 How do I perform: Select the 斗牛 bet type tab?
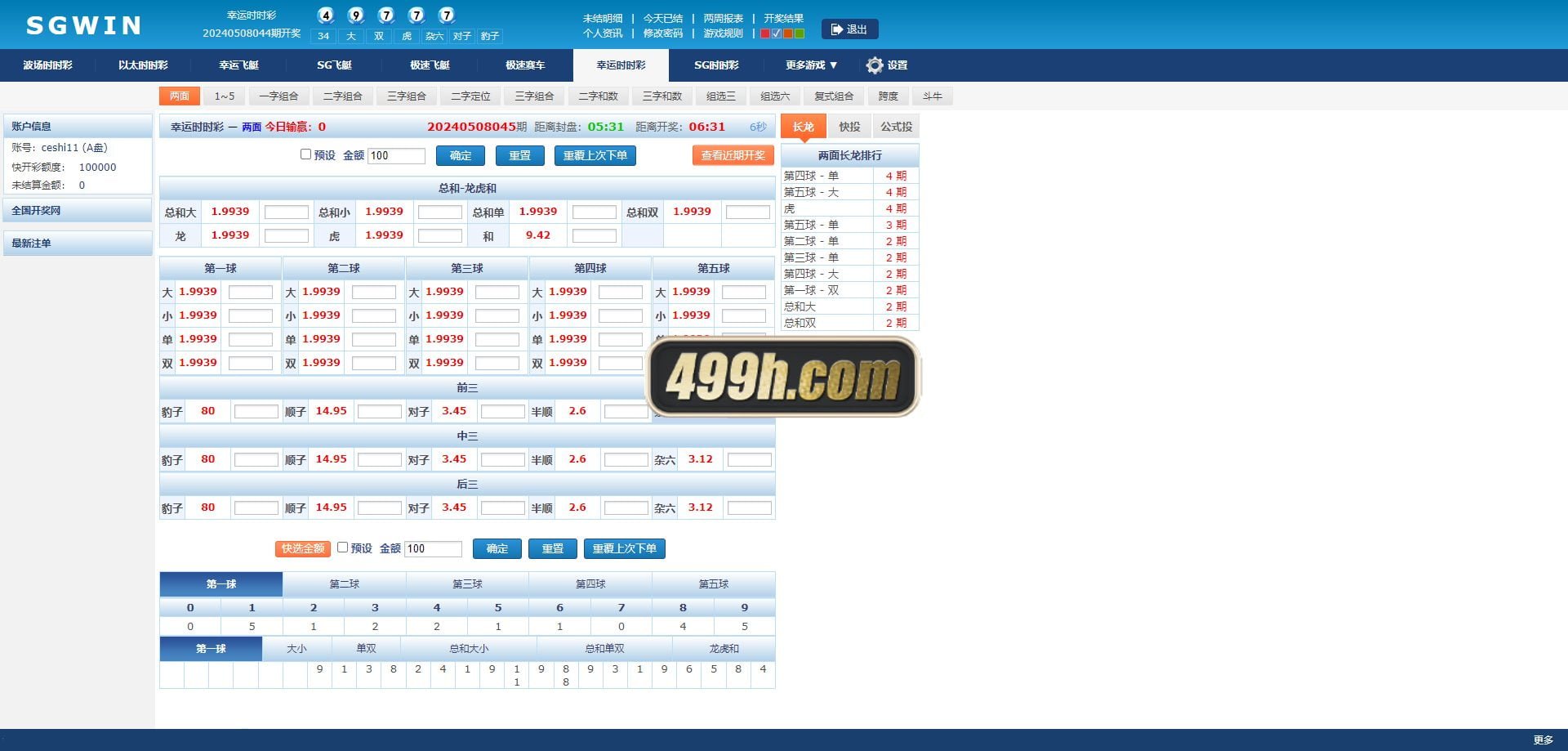(933, 96)
